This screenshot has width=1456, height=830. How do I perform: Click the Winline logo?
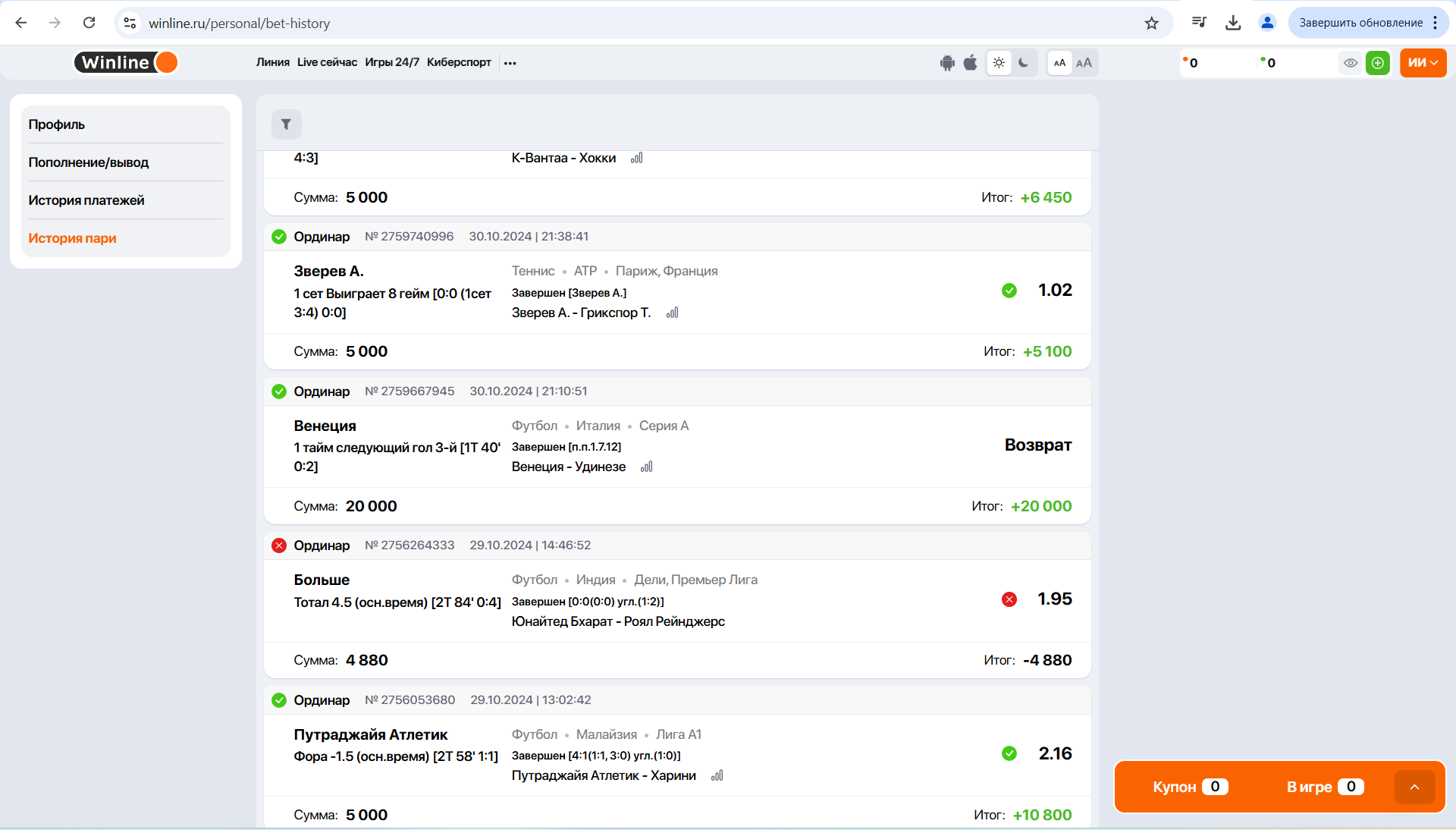(x=126, y=62)
